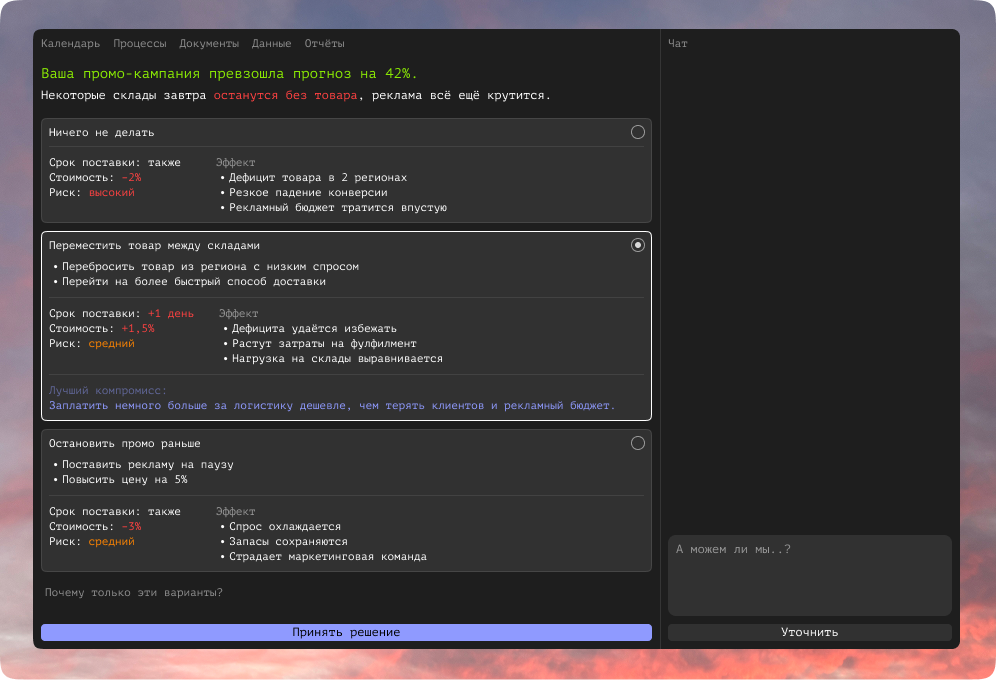The width and height of the screenshot is (996, 680).
Task: Open the Документы menu item
Action: [x=209, y=44]
